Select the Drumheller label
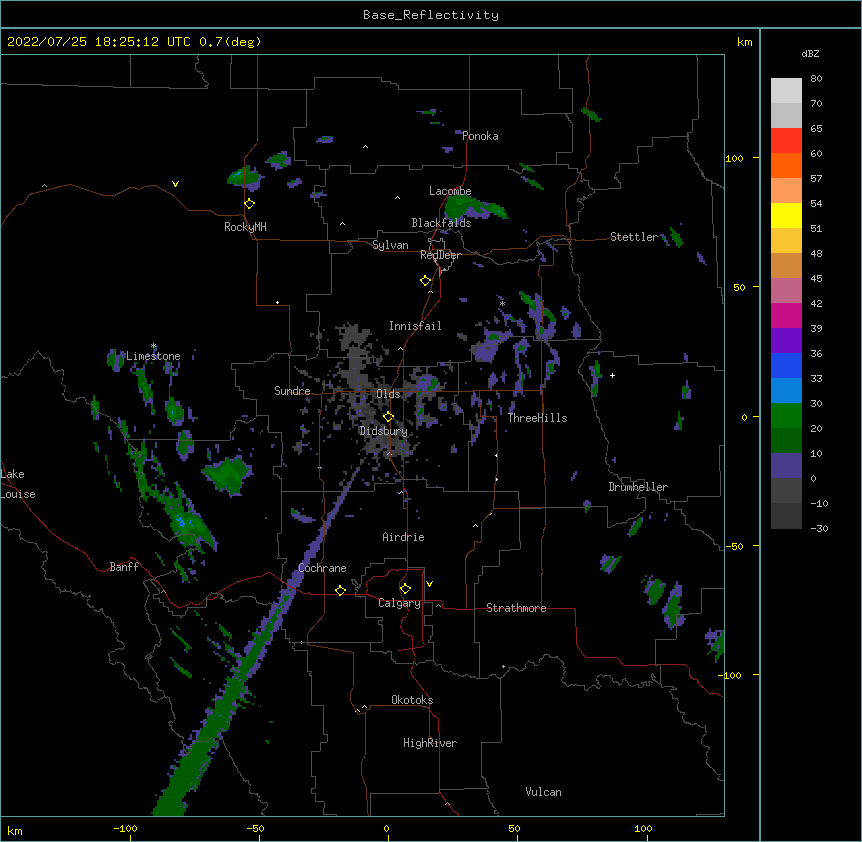Image resolution: width=862 pixels, height=842 pixels. pos(638,487)
